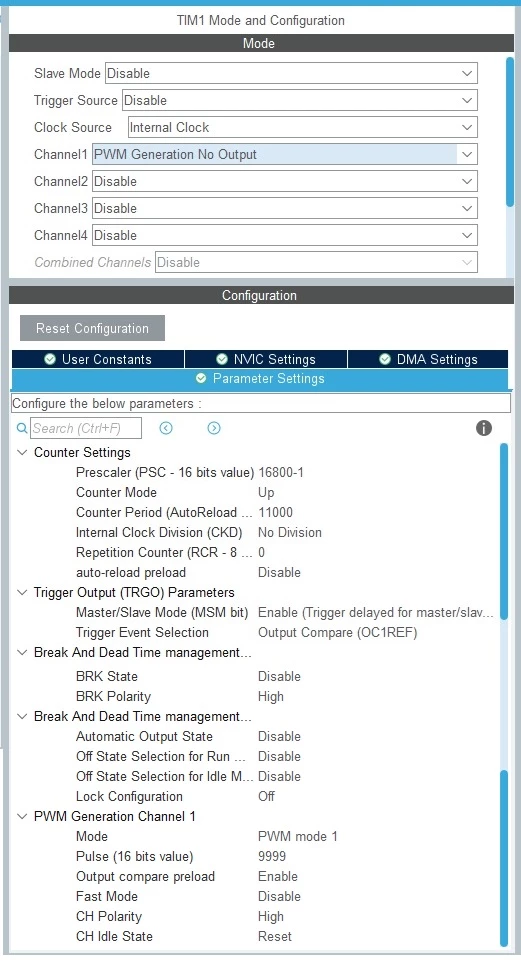Click BRK Polarity value High
This screenshot has width=521, height=961.
click(x=271, y=697)
